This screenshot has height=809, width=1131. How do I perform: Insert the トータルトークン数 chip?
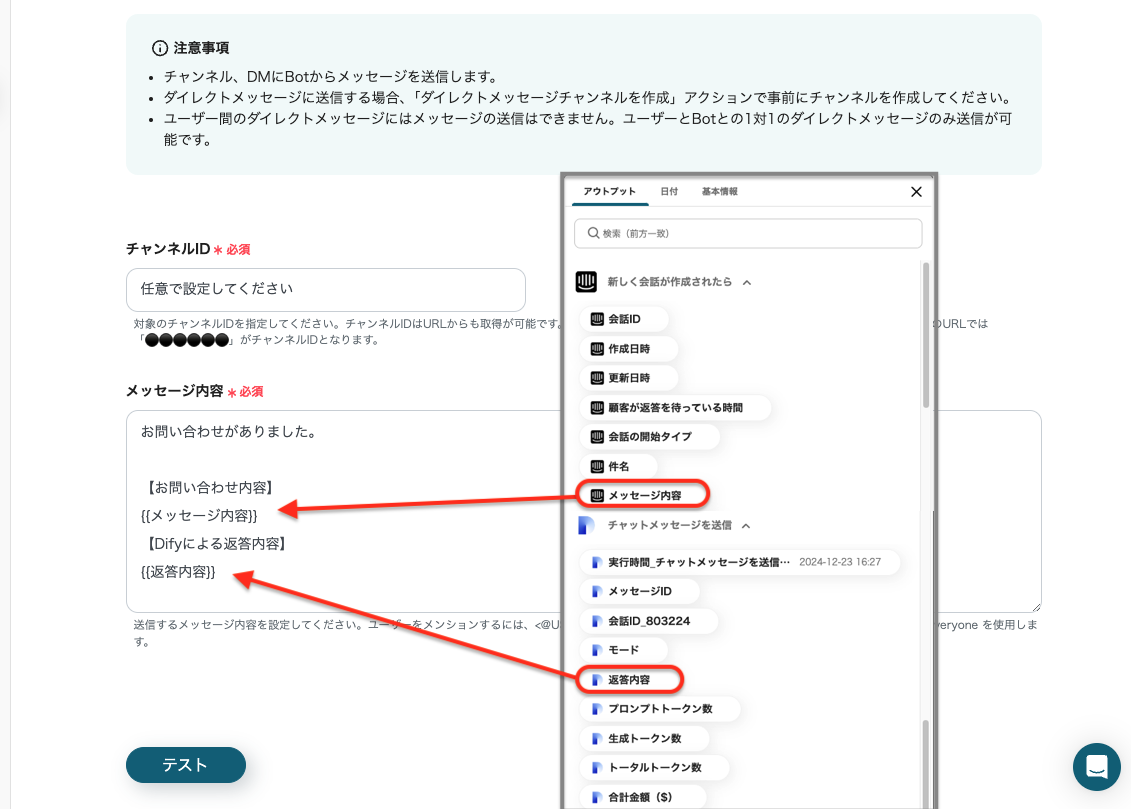[655, 768]
